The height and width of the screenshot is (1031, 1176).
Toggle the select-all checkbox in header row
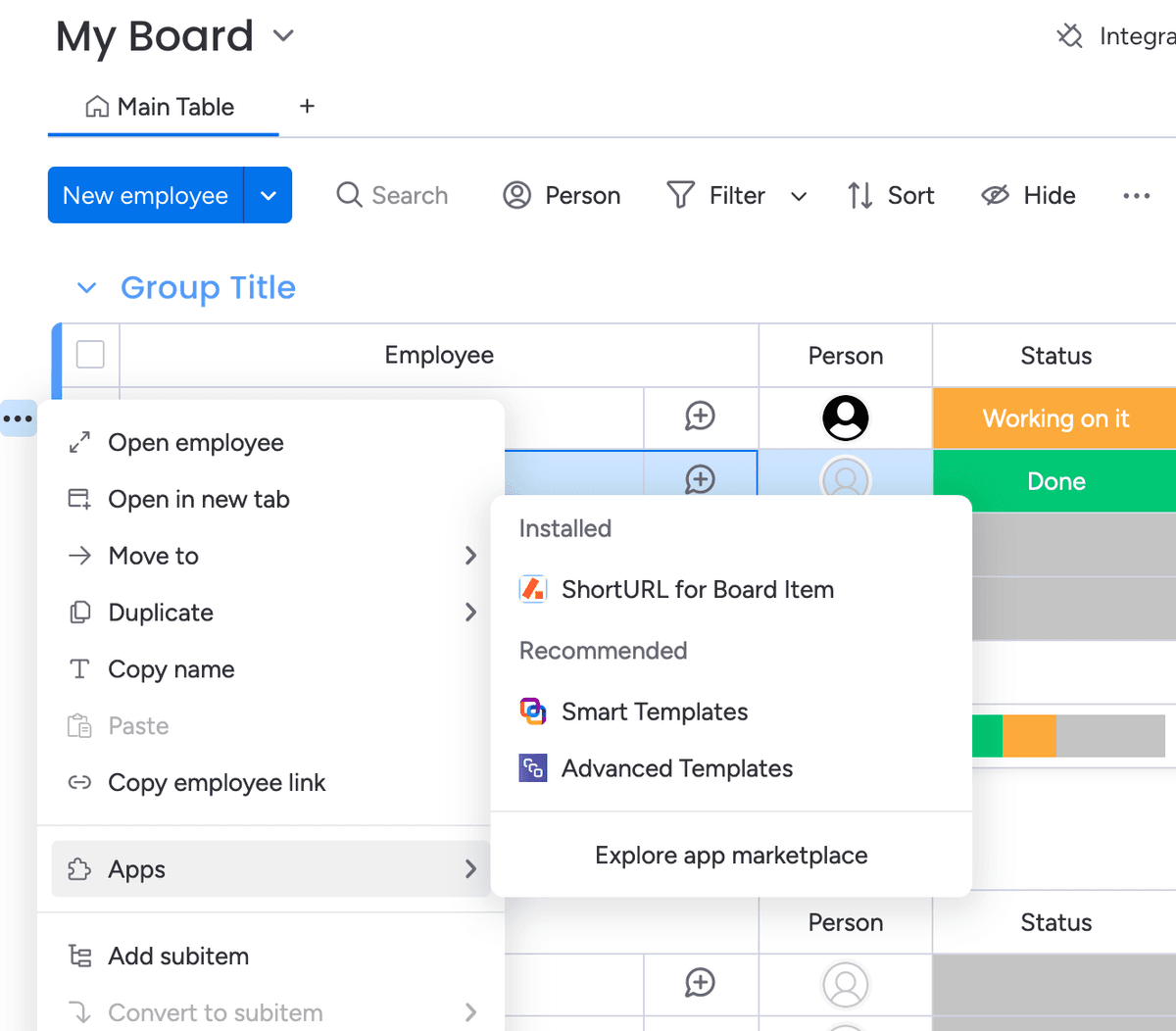click(90, 354)
